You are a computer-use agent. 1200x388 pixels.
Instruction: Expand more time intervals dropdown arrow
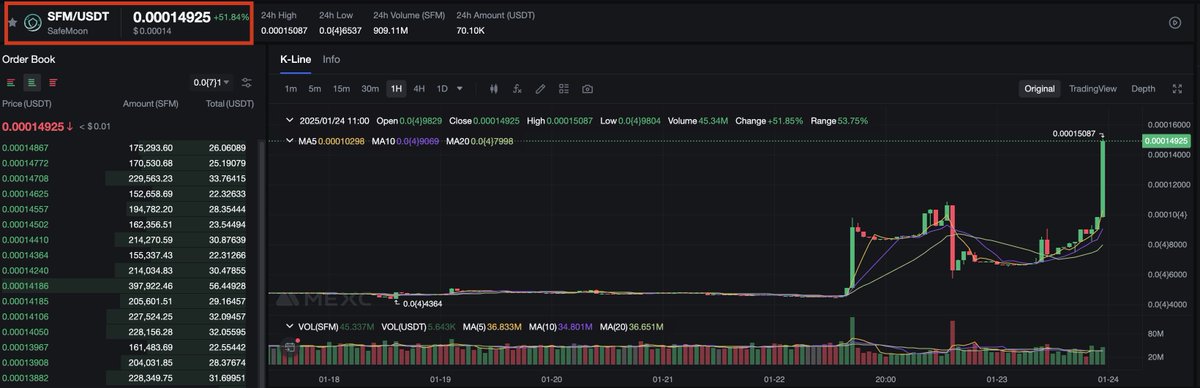click(x=459, y=89)
